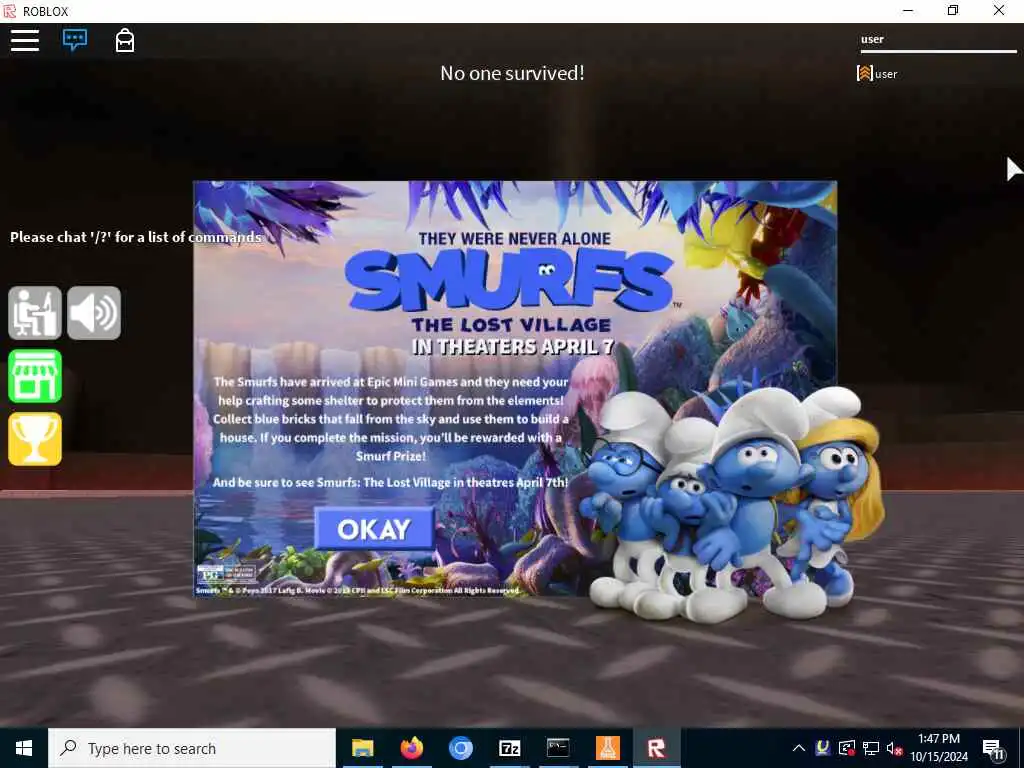Expand the hidden system tray icons
The image size is (1024, 768).
coord(799,748)
